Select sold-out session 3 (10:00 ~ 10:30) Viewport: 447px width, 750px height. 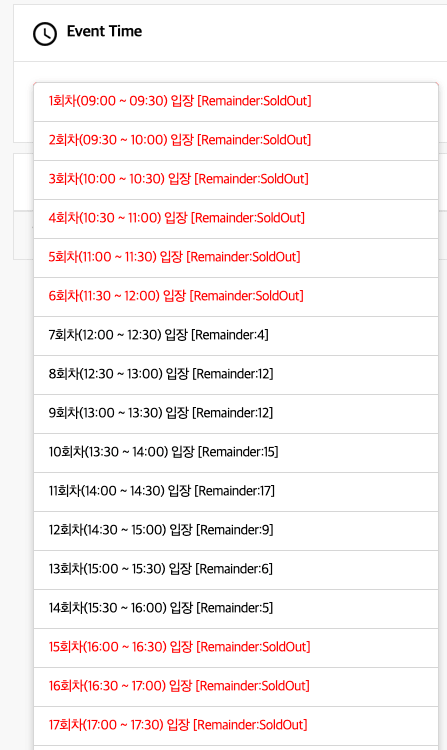point(236,180)
